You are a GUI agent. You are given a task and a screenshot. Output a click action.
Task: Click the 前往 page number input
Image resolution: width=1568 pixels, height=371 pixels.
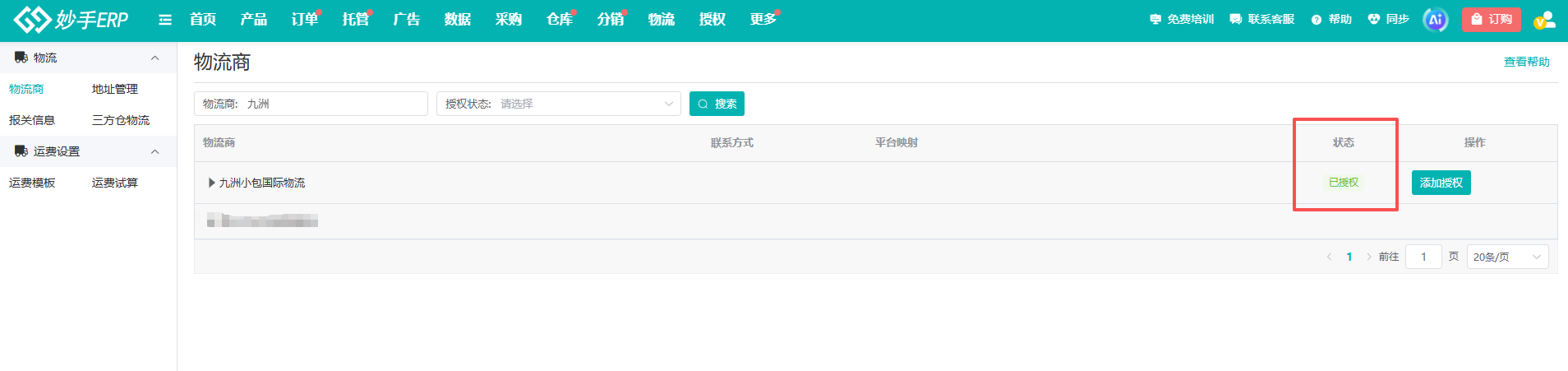click(1424, 257)
